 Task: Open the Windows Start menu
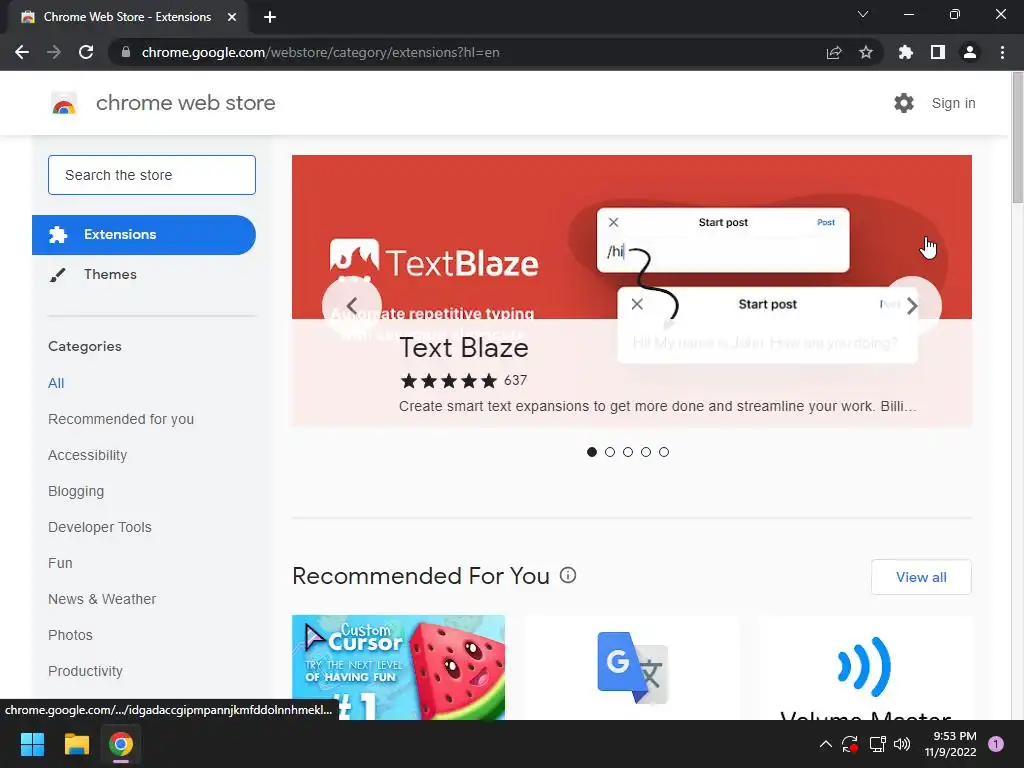point(32,744)
